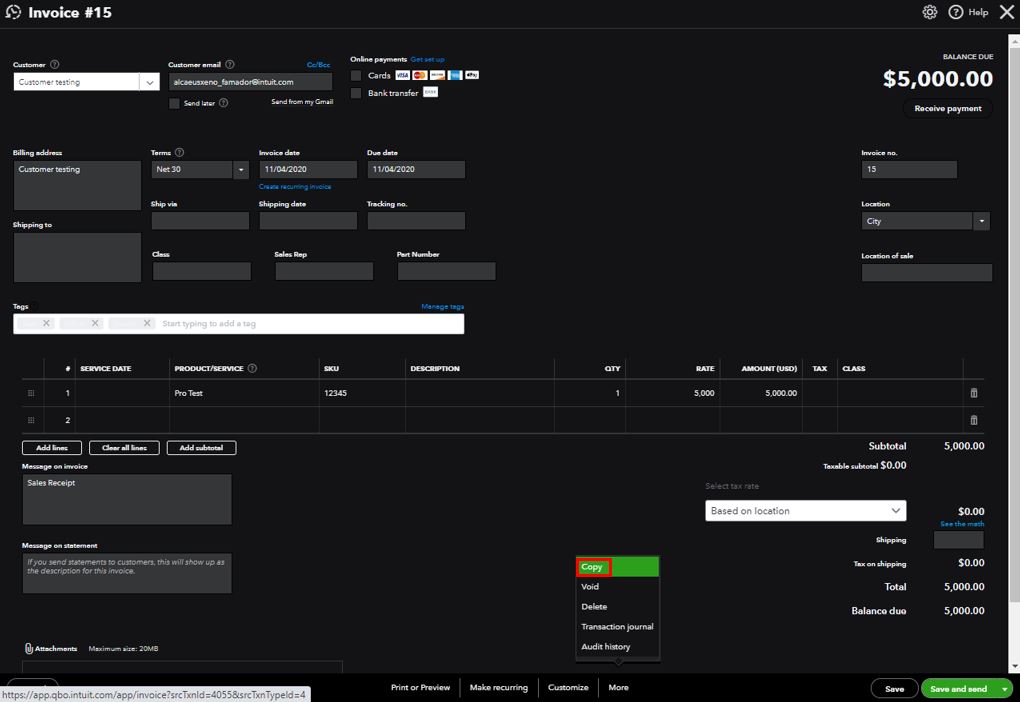The height and width of the screenshot is (702, 1020).
Task: Open the Based on location tax dropdown
Action: [x=895, y=511]
